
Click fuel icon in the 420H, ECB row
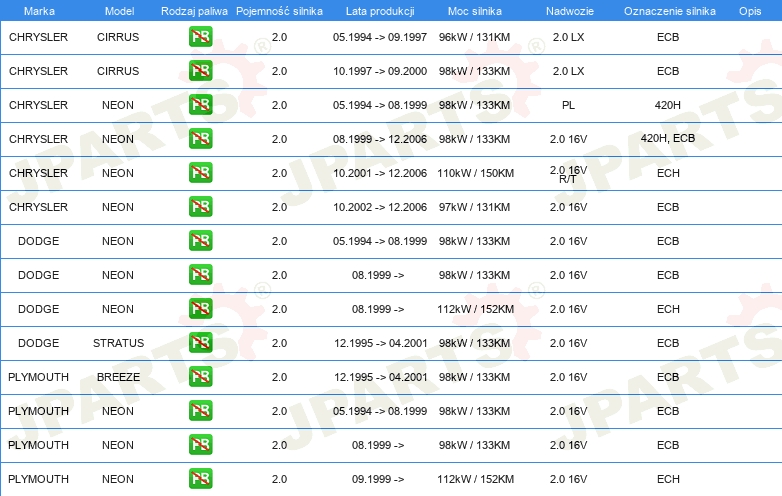[x=200, y=139]
